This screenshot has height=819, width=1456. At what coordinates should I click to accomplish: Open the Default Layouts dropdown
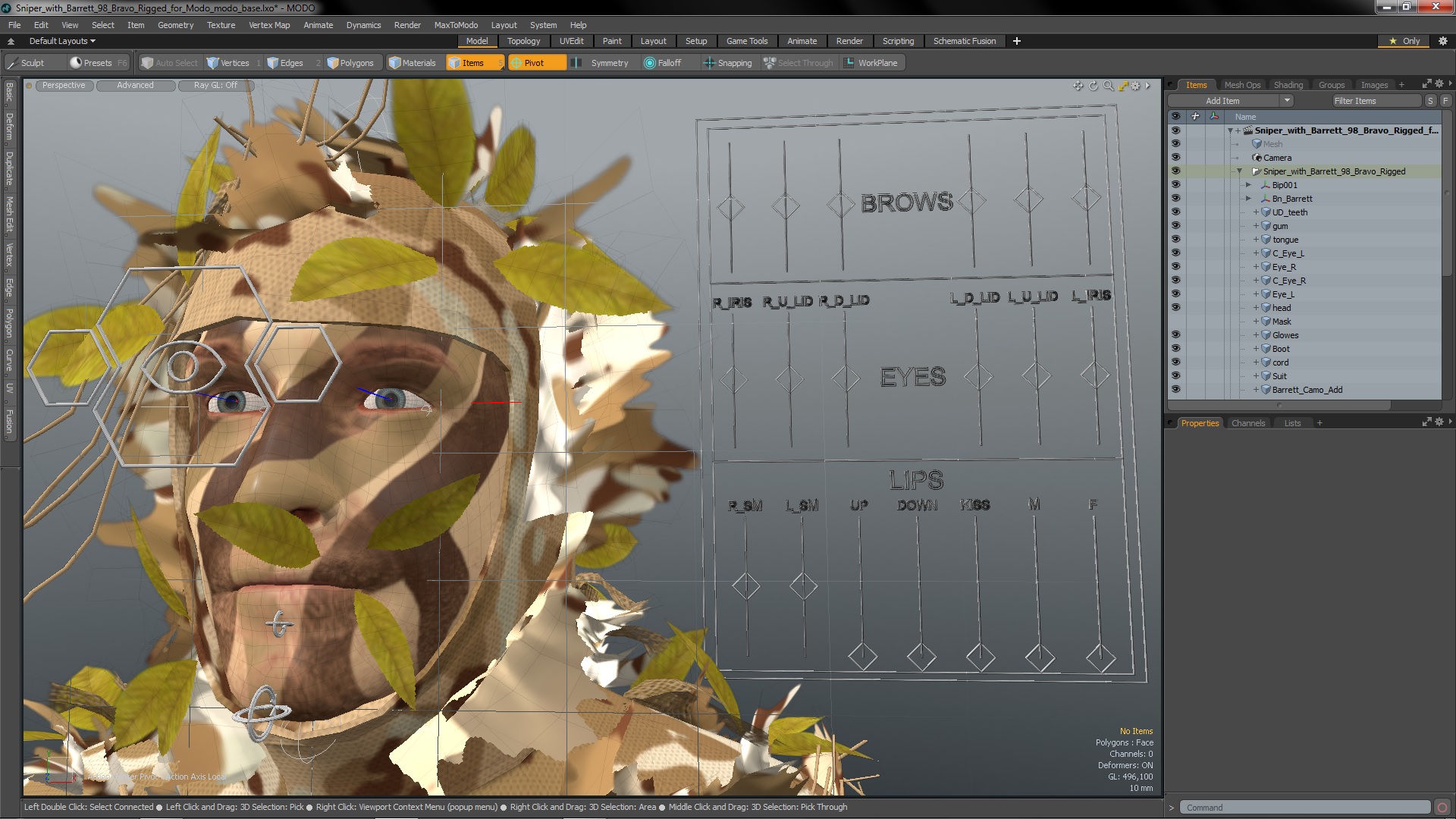tap(62, 41)
